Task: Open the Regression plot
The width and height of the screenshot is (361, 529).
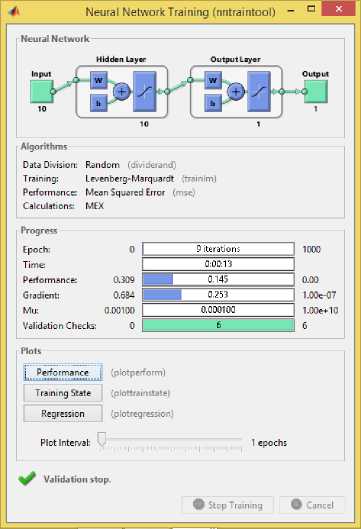Action: click(63, 414)
